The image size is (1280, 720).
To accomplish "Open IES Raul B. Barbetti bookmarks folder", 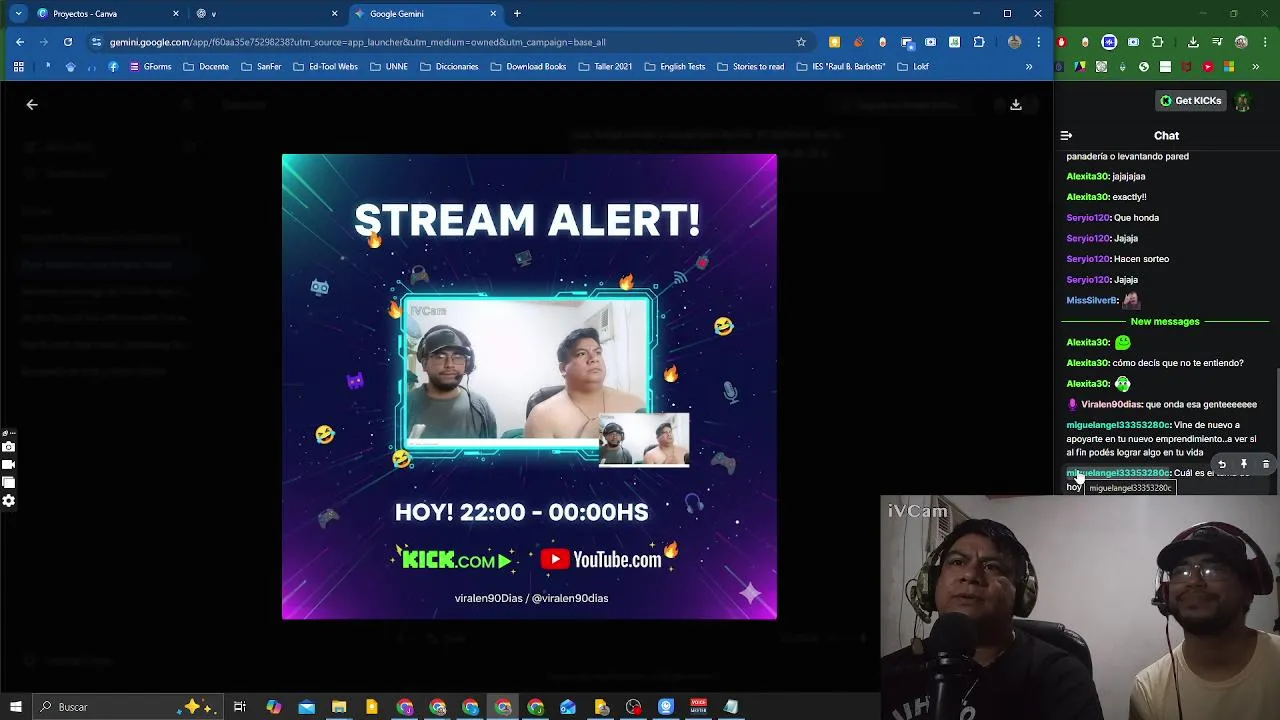I will click(841, 67).
